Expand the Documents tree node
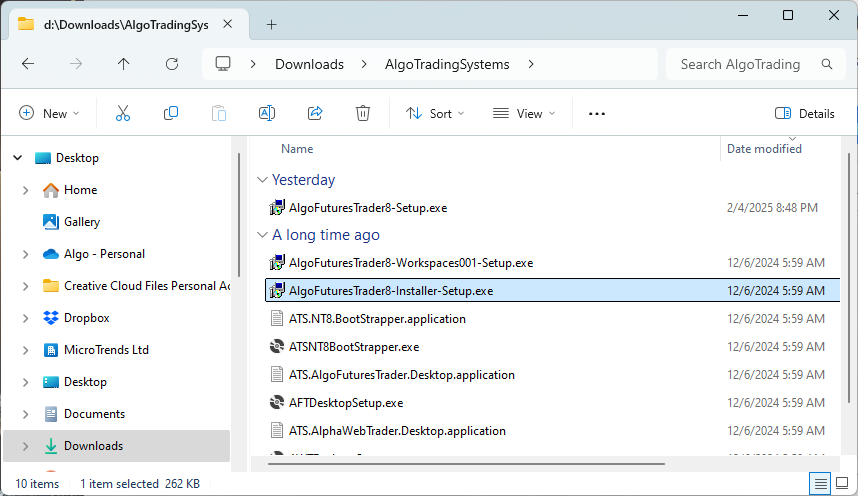Image resolution: width=858 pixels, height=496 pixels. coord(25,414)
